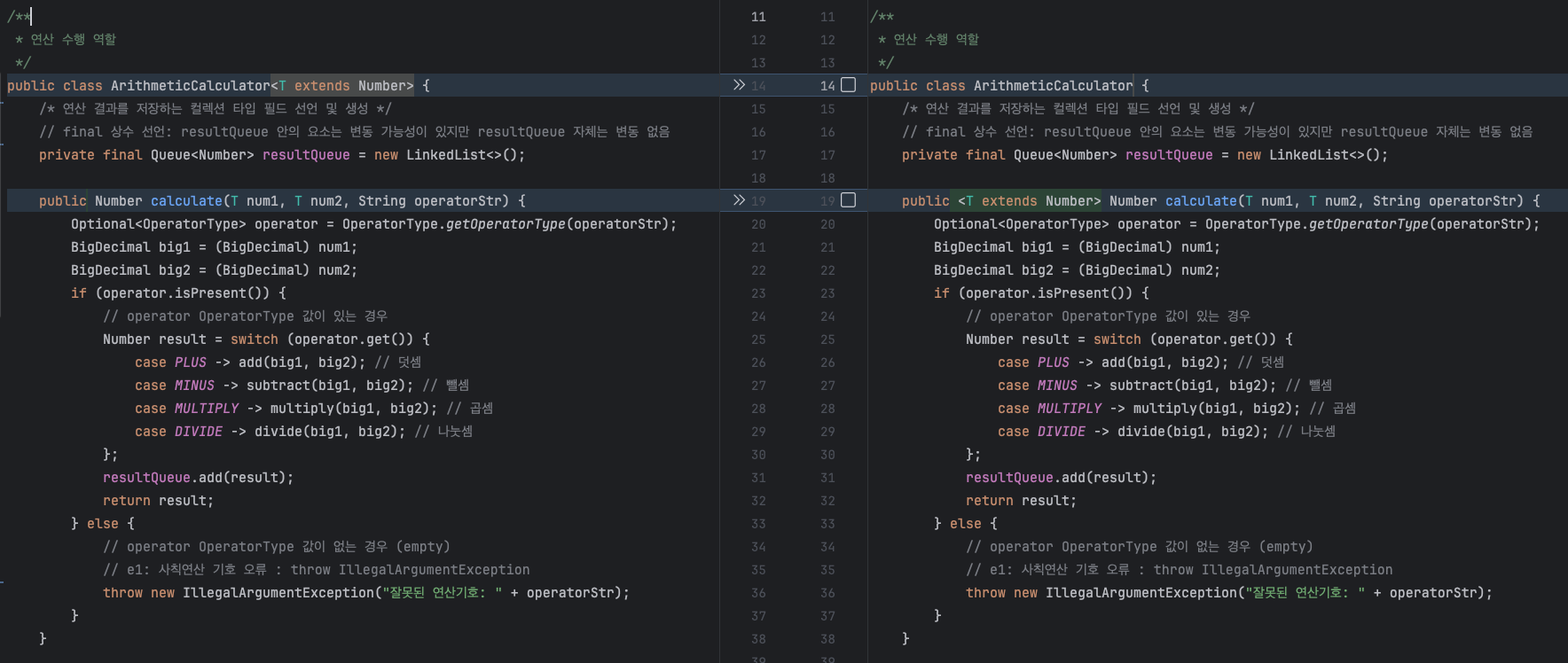Viewport: 1568px width, 663px height.
Task: Click 'Optional<OperatorType>' in the left pane
Action: (x=159, y=224)
